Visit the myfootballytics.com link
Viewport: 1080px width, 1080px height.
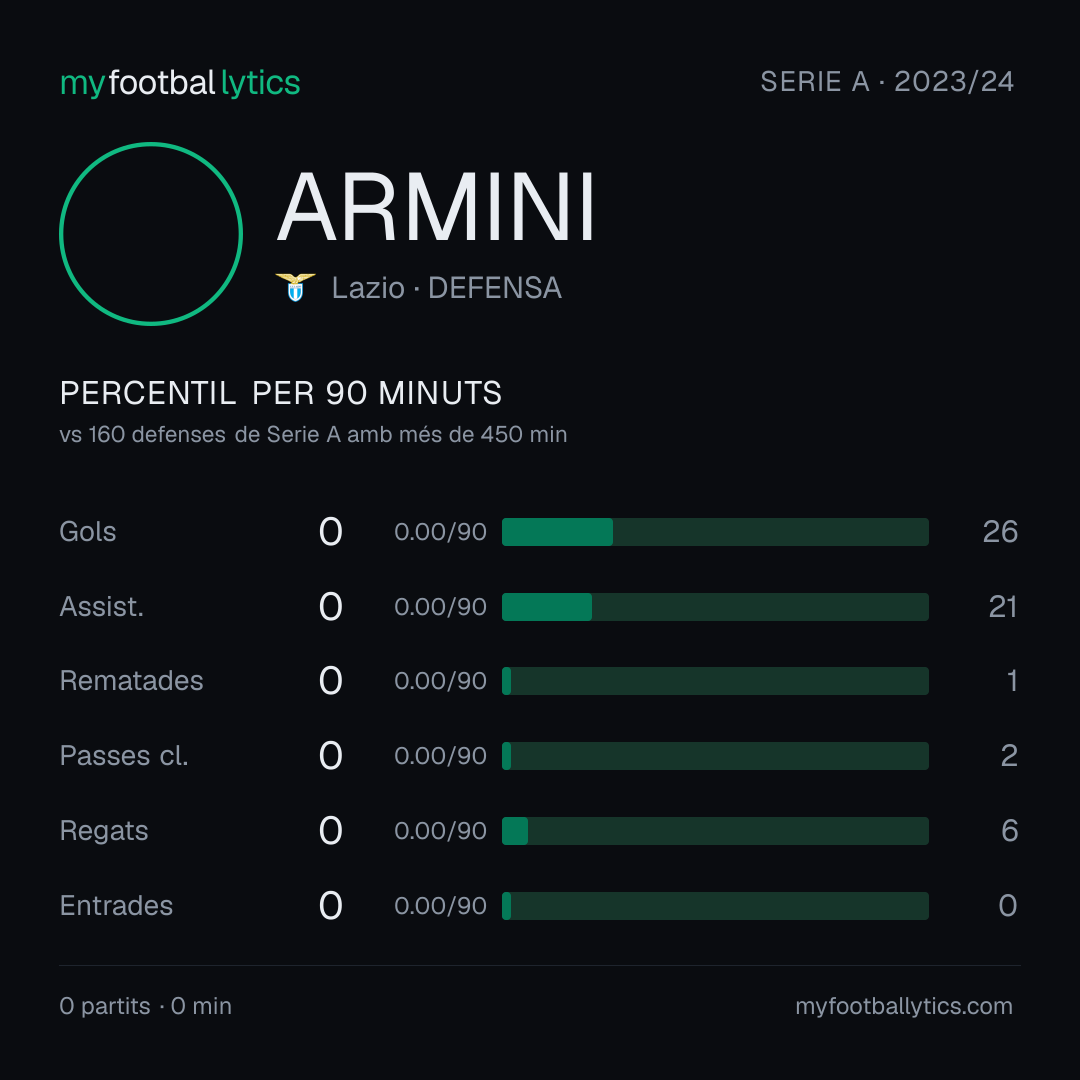click(x=904, y=1006)
